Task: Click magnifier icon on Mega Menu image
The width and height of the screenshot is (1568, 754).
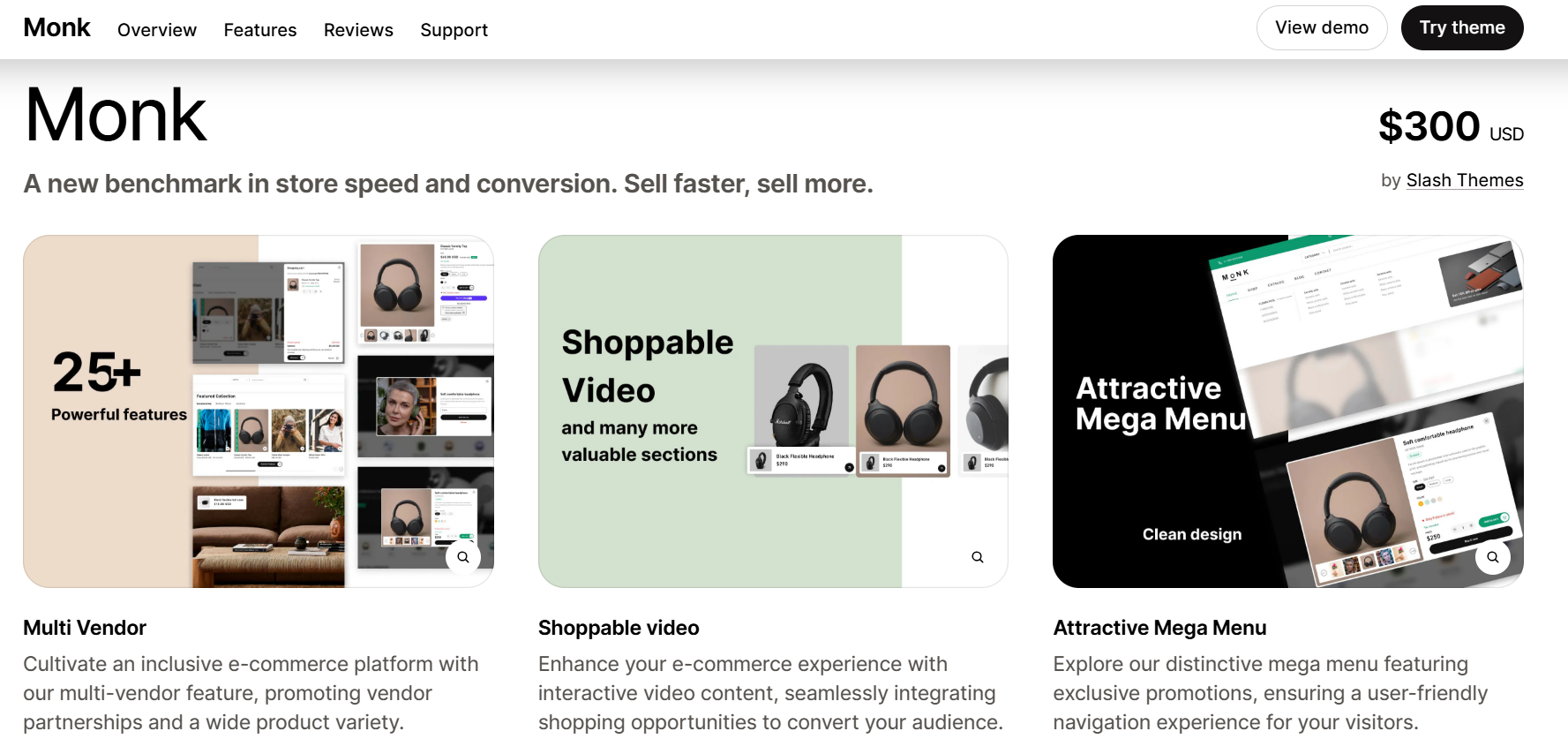Action: point(1493,557)
